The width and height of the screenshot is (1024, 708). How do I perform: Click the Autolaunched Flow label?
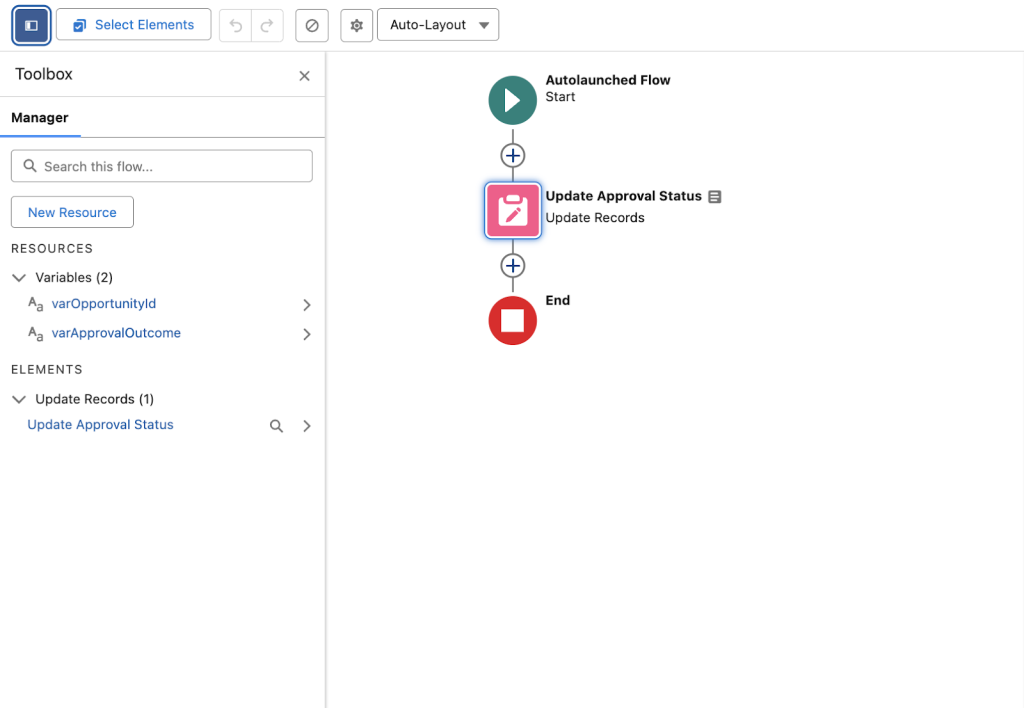tap(608, 80)
